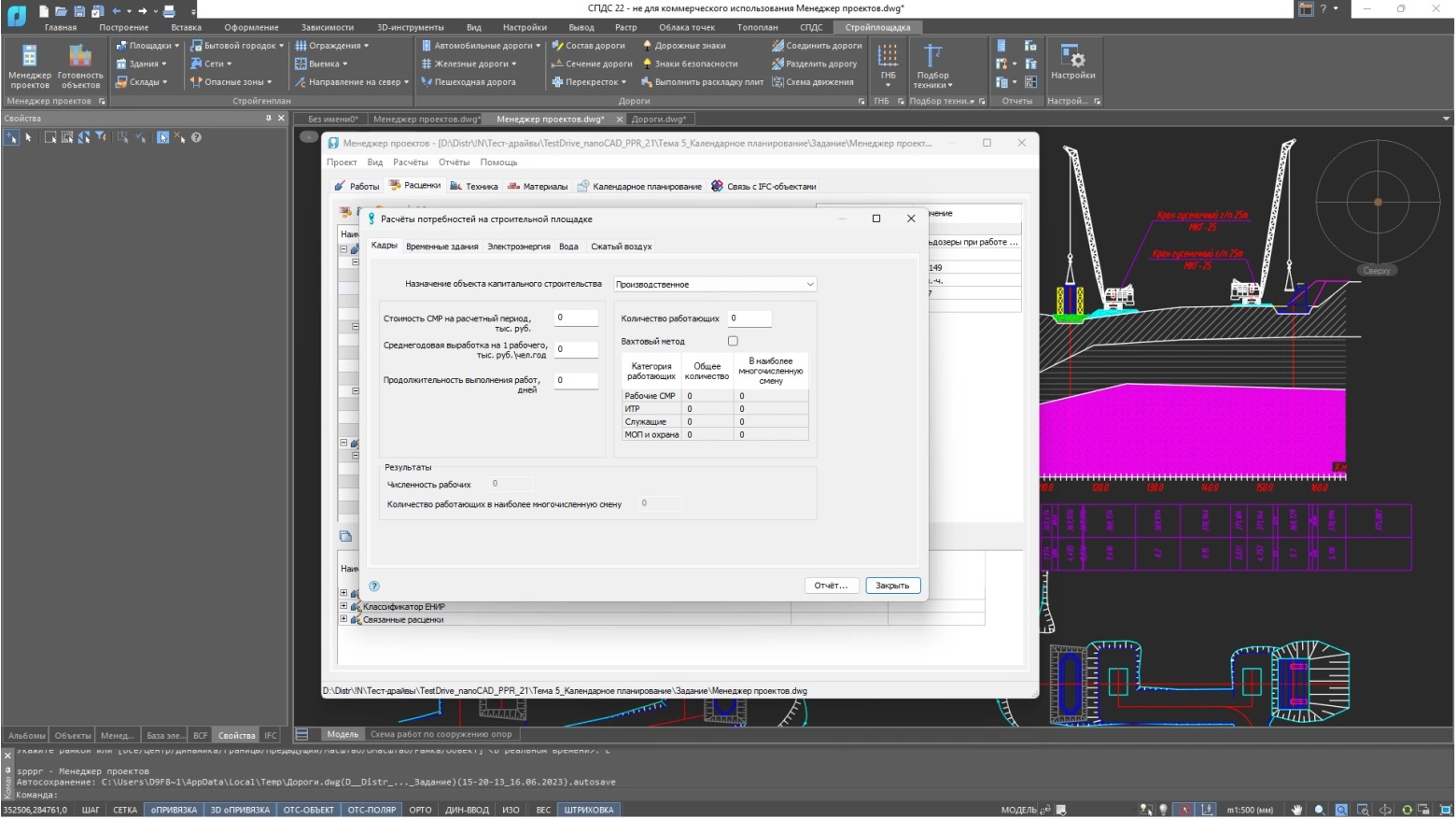Select the Дорожные знаки tool
The image size is (1456, 819).
pos(689,46)
